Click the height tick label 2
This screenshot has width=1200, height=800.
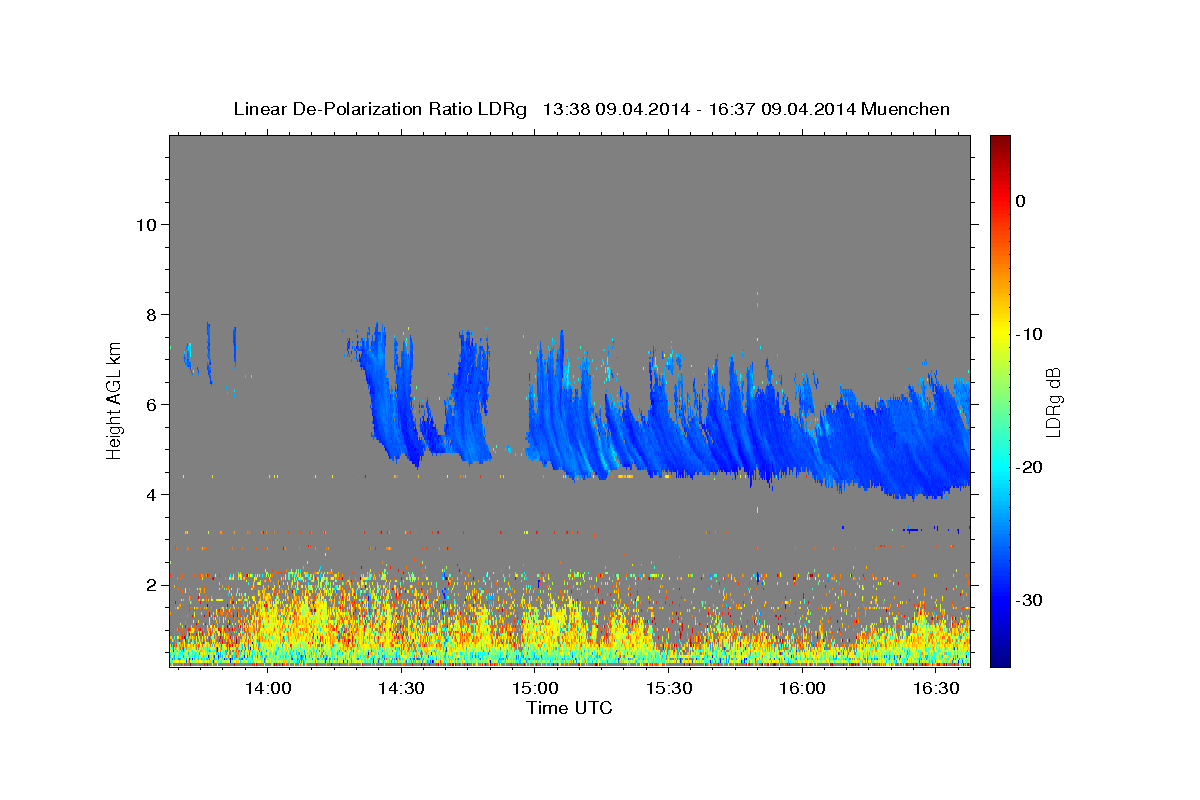152,584
